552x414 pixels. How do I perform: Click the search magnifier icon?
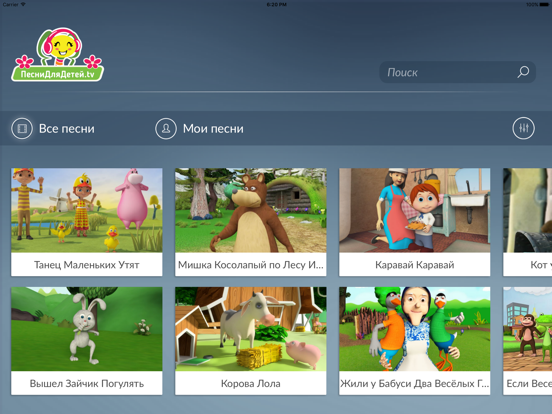click(x=523, y=72)
